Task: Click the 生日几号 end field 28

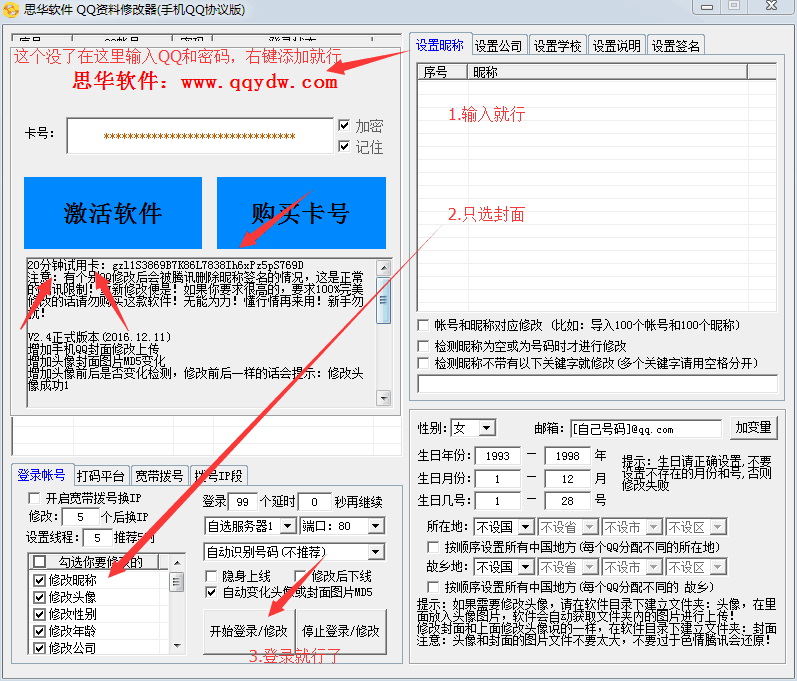Action: [x=567, y=501]
